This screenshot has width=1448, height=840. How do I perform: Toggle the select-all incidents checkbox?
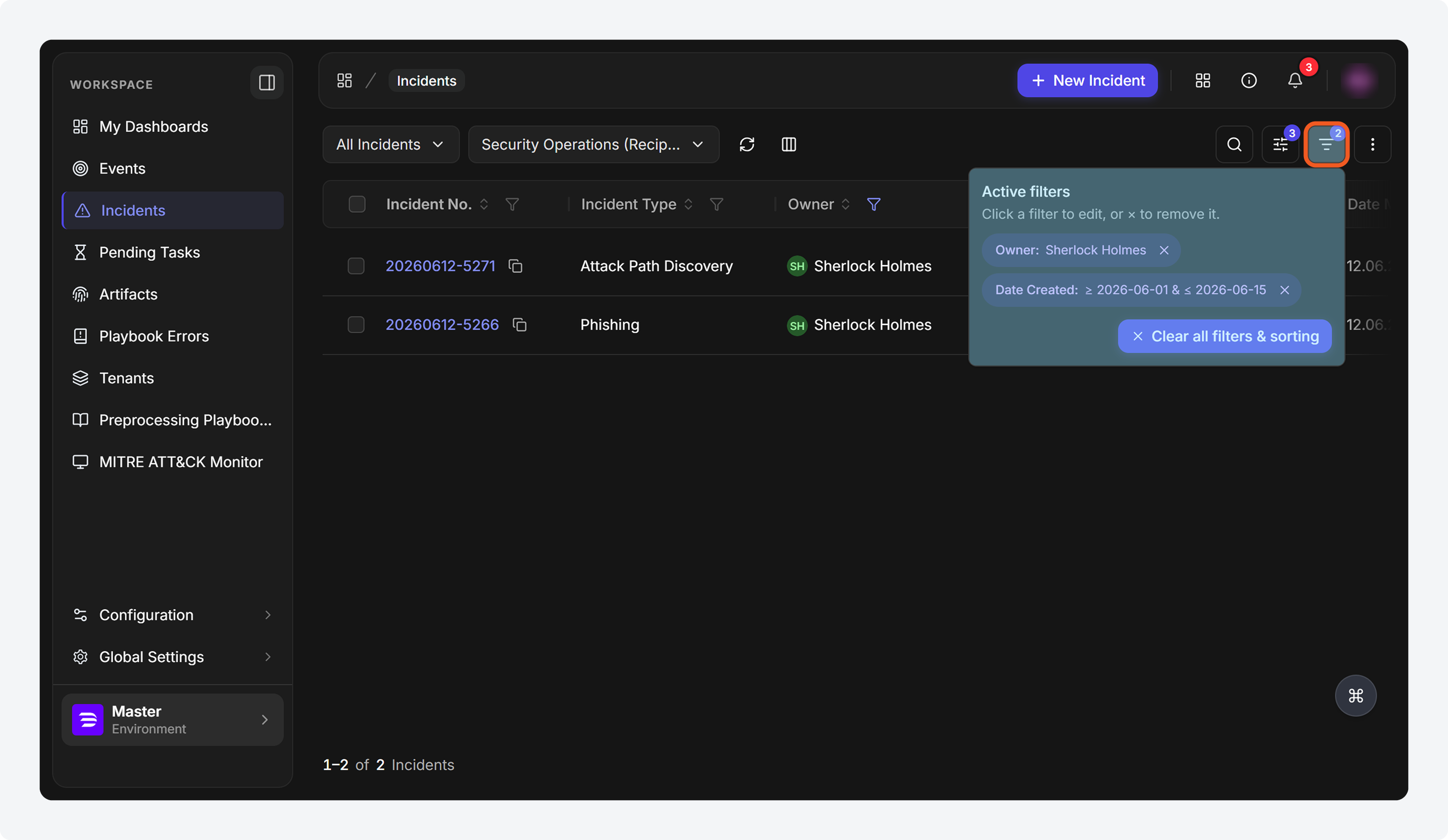tap(357, 204)
